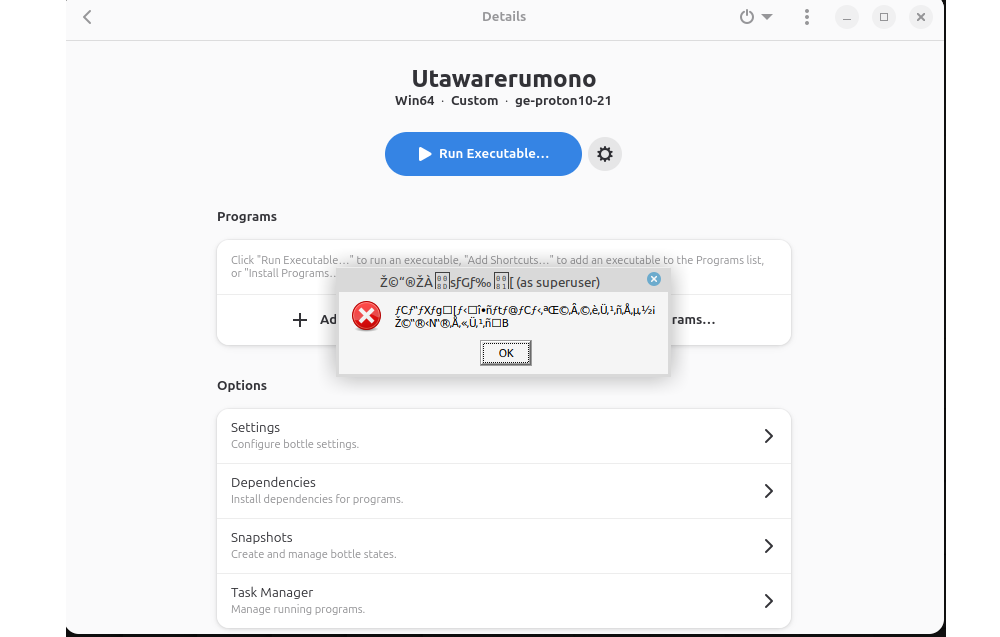This screenshot has width=1000, height=637.
Task: Open the power options dropdown
Action: (756, 17)
